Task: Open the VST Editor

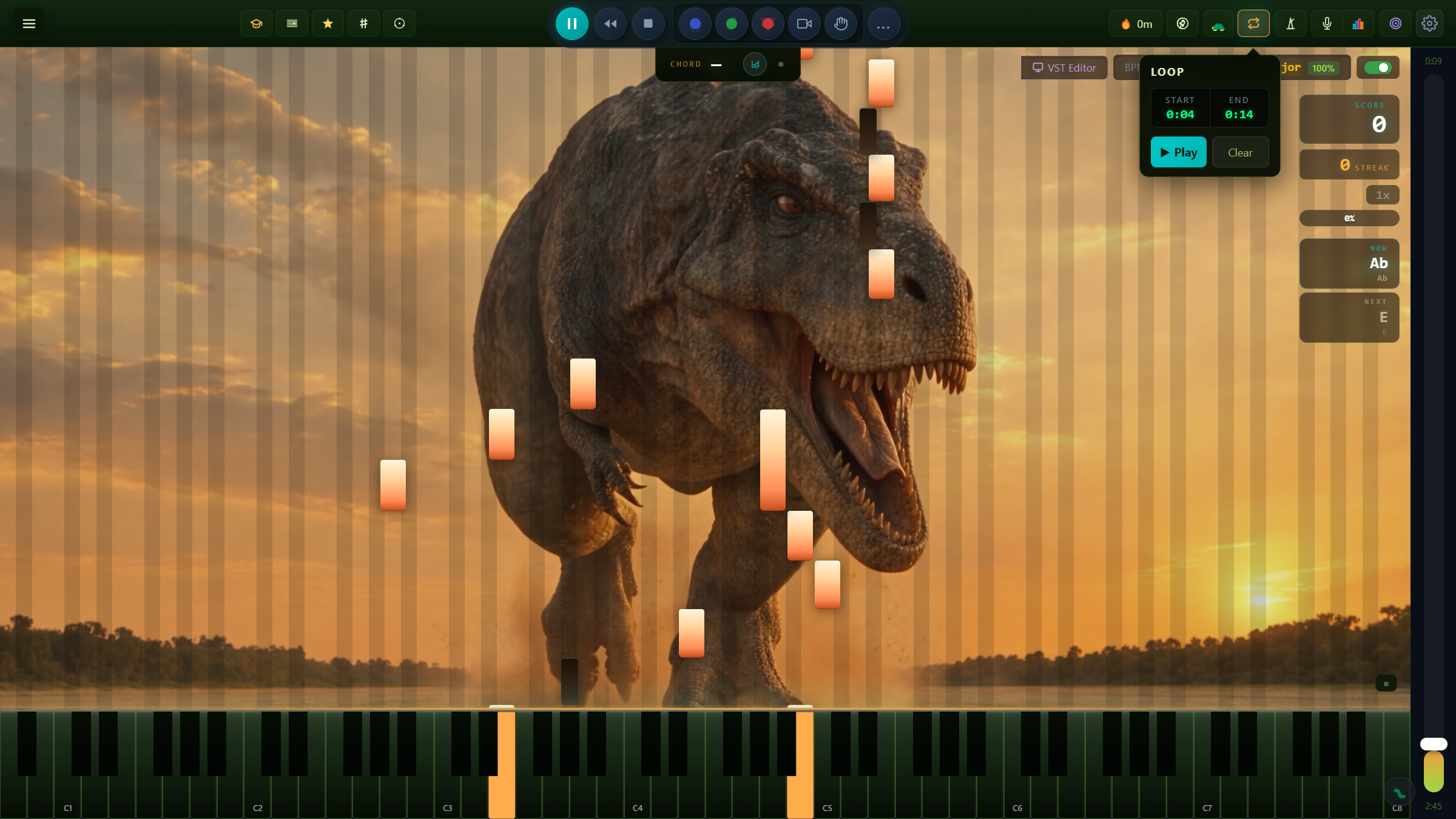Action: point(1064,68)
